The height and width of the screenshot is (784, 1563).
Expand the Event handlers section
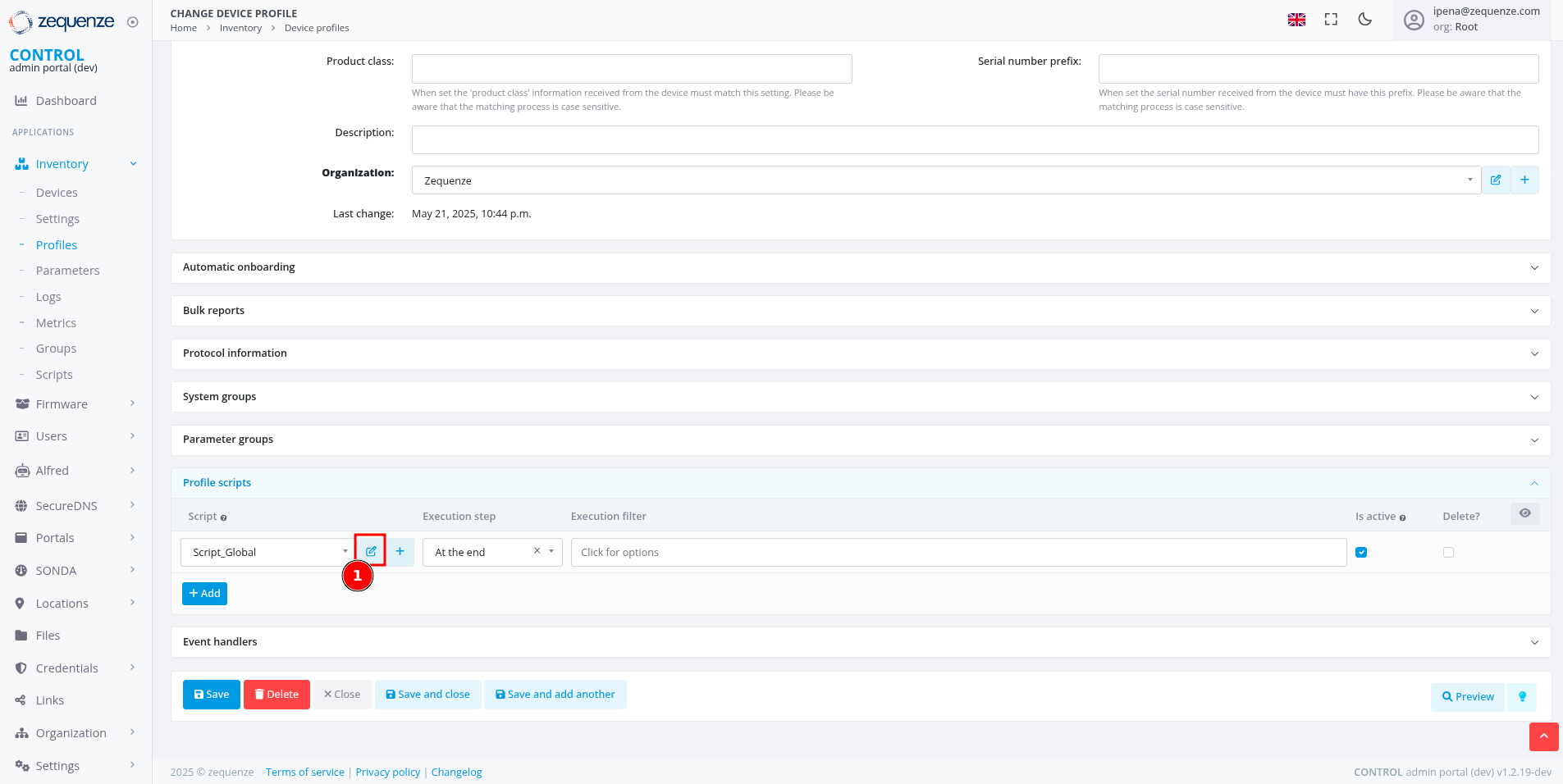coord(860,642)
